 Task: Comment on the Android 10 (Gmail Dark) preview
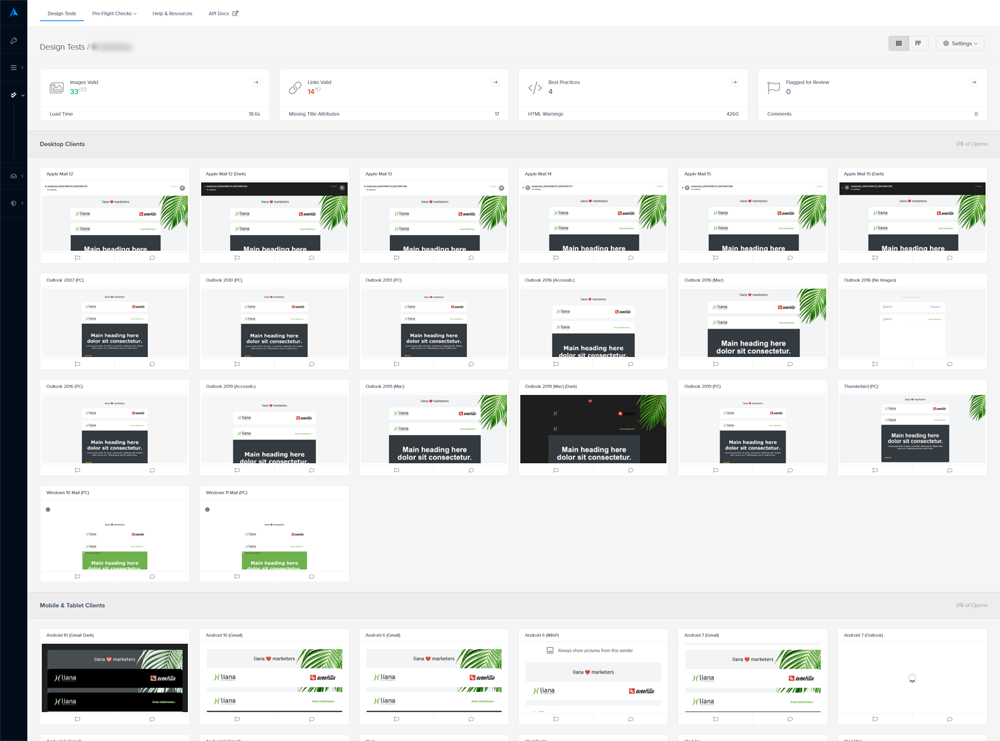pos(152,719)
